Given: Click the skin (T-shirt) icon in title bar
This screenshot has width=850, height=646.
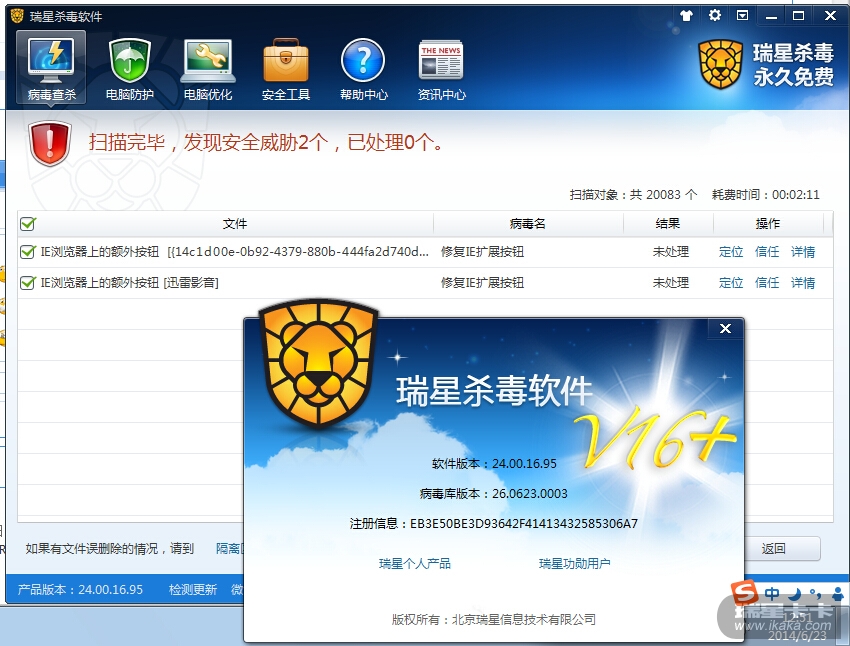Looking at the screenshot, I should [686, 15].
